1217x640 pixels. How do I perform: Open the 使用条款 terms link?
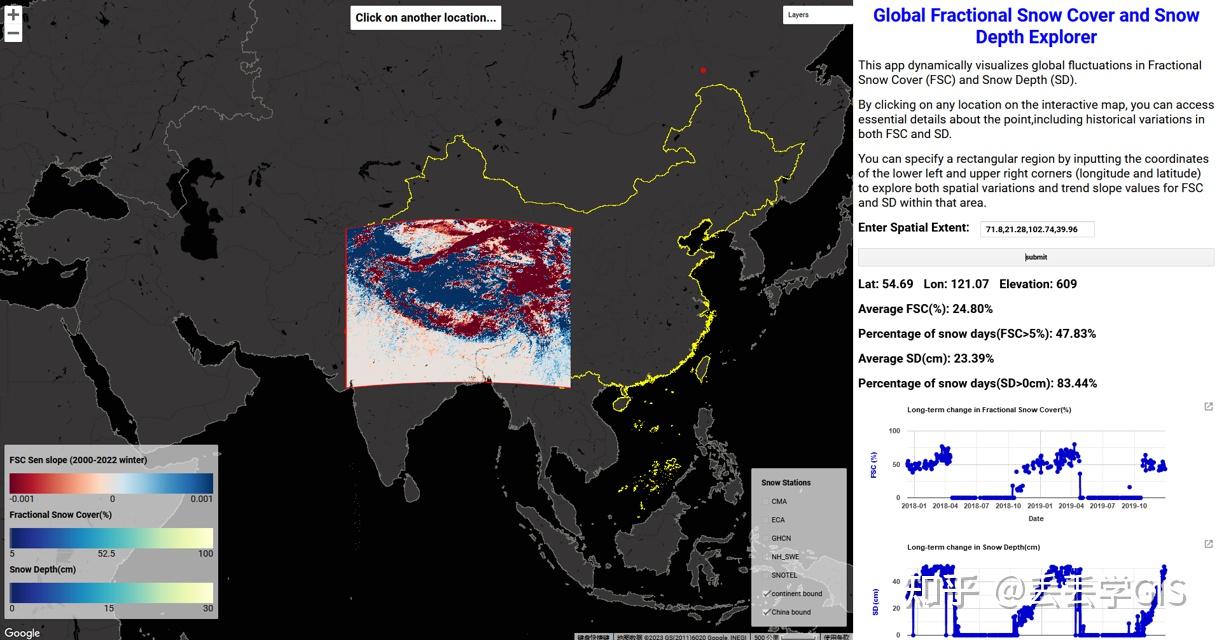click(x=838, y=636)
